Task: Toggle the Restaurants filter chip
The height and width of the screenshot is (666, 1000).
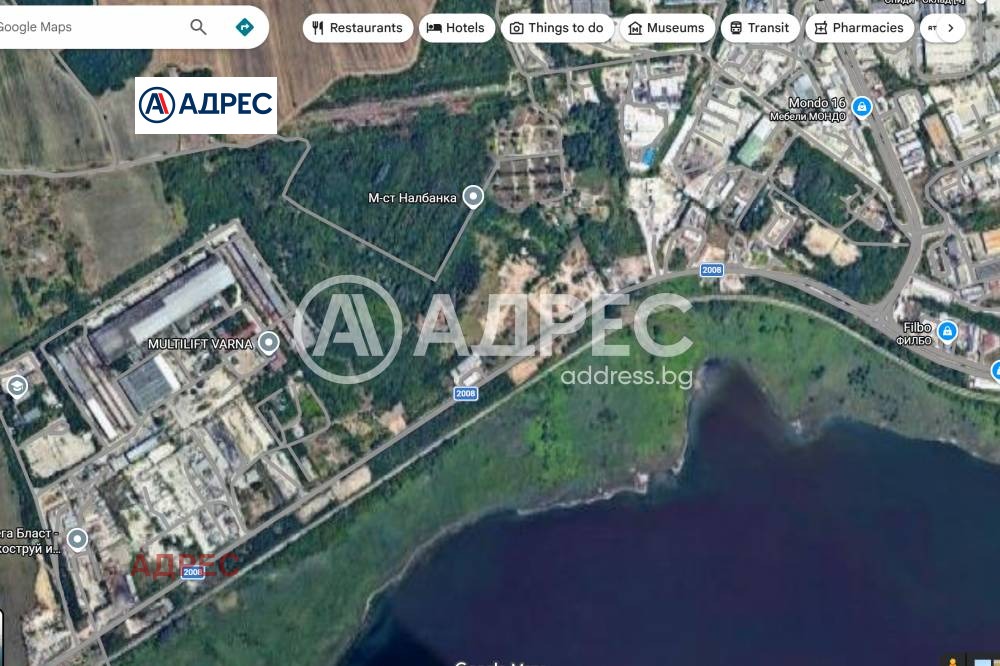Action: (358, 27)
